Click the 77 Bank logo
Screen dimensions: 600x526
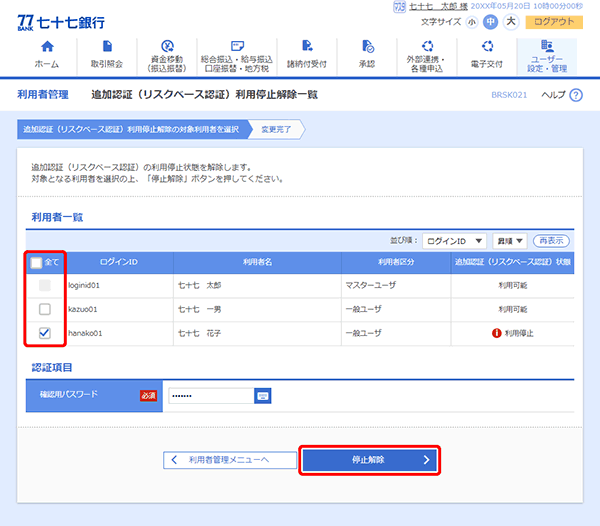click(61, 23)
